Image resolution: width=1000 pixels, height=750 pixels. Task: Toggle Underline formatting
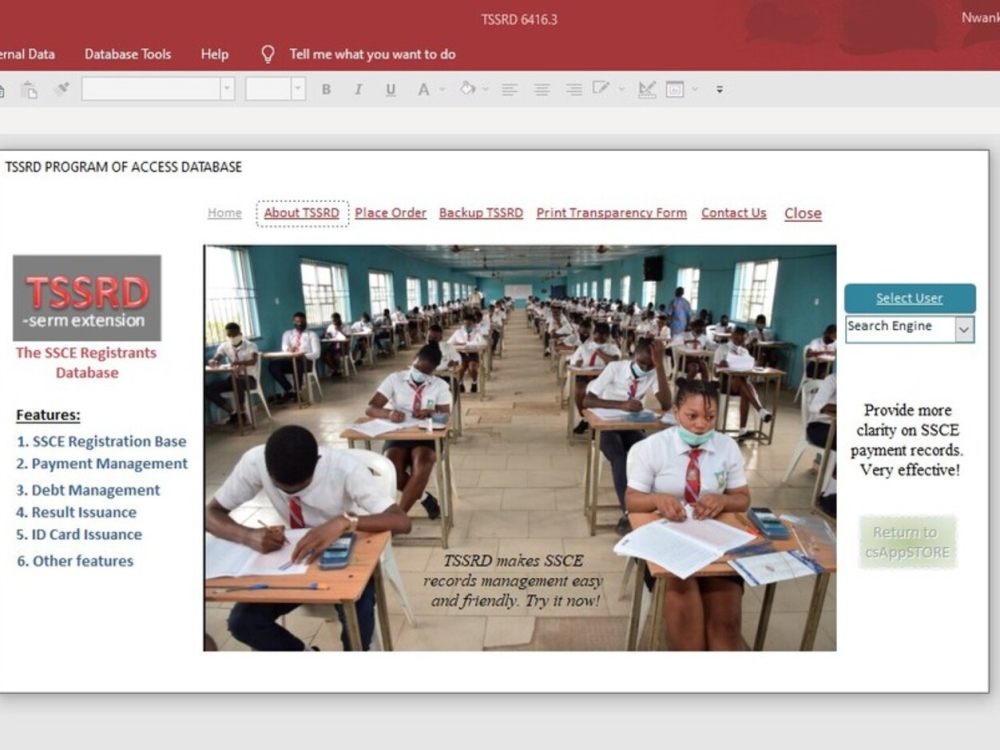click(x=391, y=90)
